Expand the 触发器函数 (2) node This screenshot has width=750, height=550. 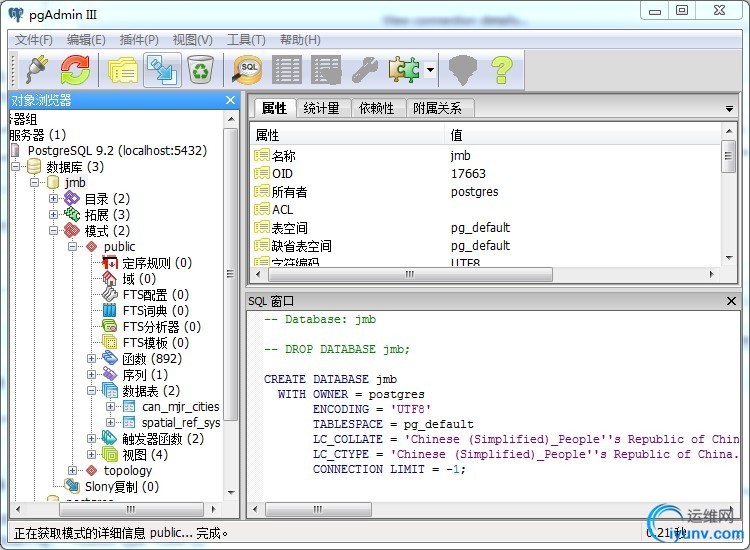point(91,439)
